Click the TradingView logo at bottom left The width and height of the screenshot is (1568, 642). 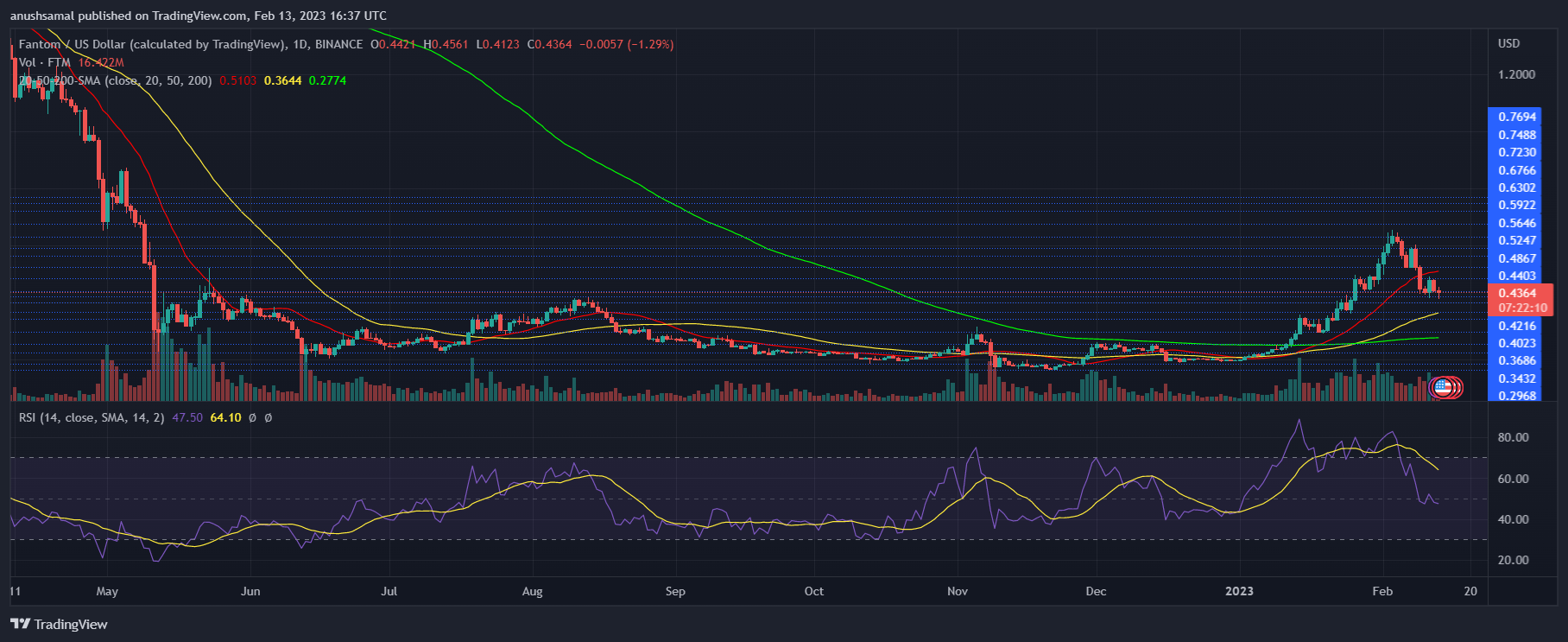(x=59, y=624)
